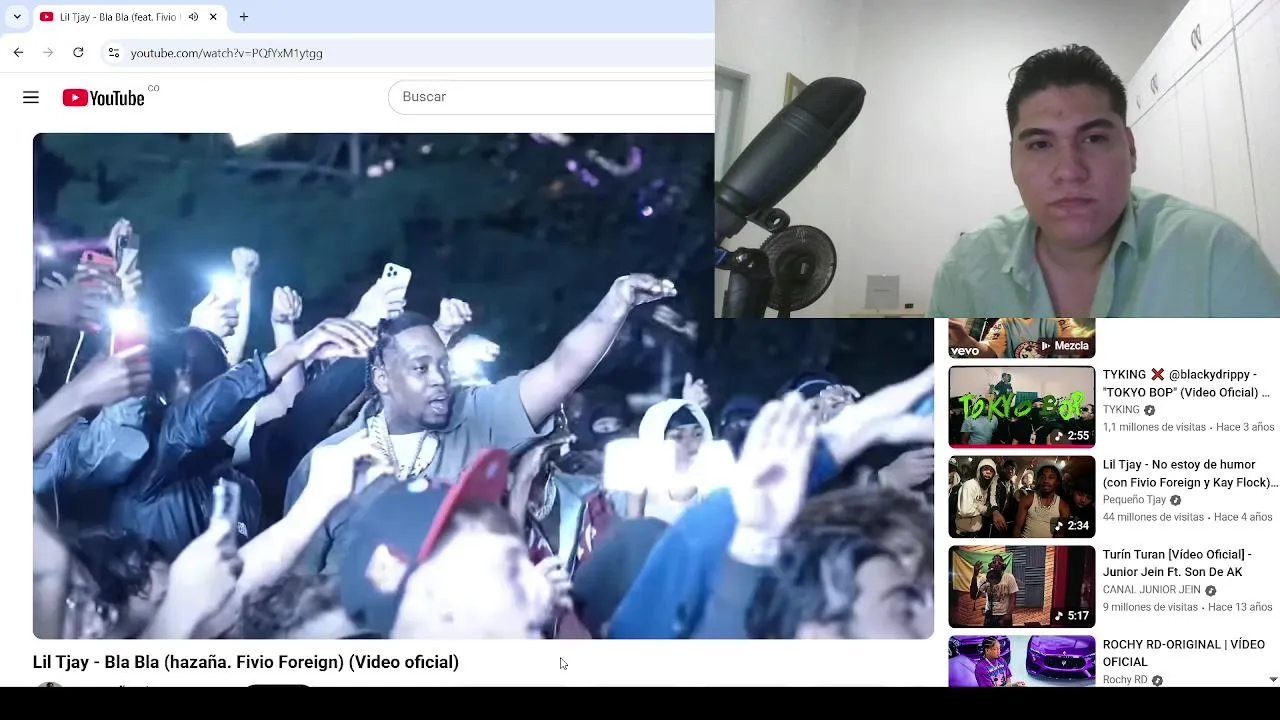Mute the tab via its speaker icon
Image resolution: width=1280 pixels, height=720 pixels.
tap(193, 17)
